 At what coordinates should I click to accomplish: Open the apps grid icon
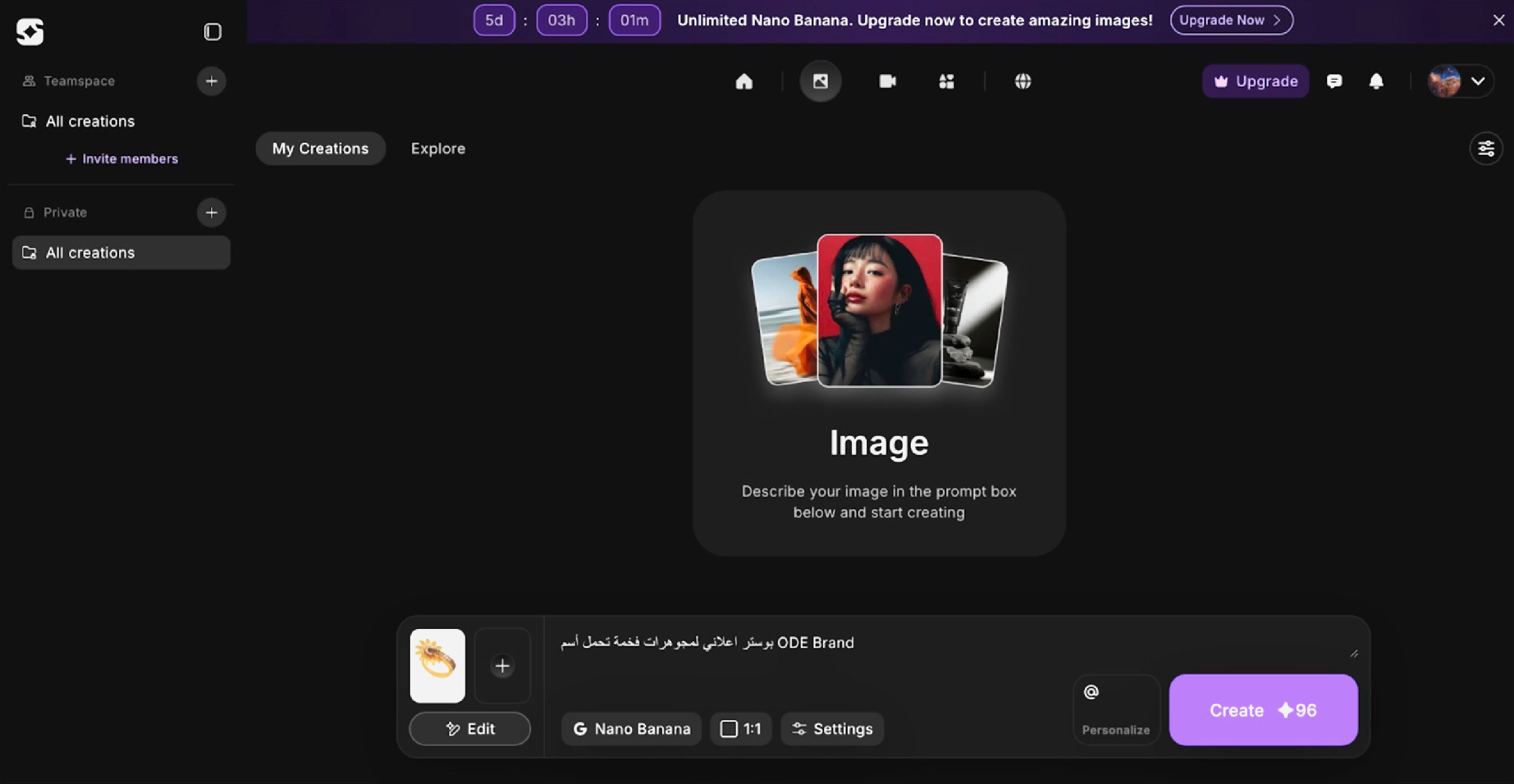pyautogui.click(x=946, y=81)
